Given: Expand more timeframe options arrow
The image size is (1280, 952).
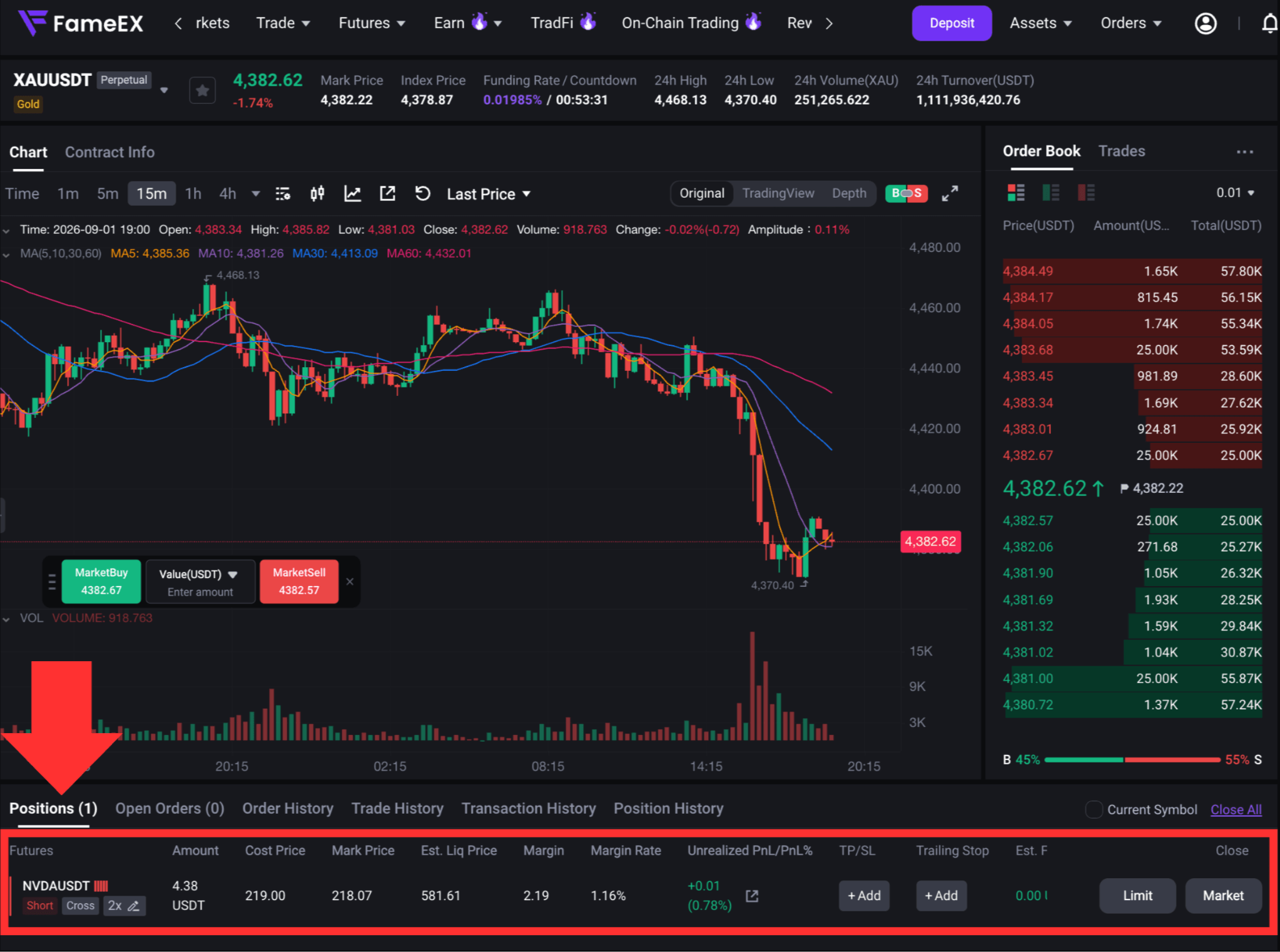Looking at the screenshot, I should pos(255,194).
